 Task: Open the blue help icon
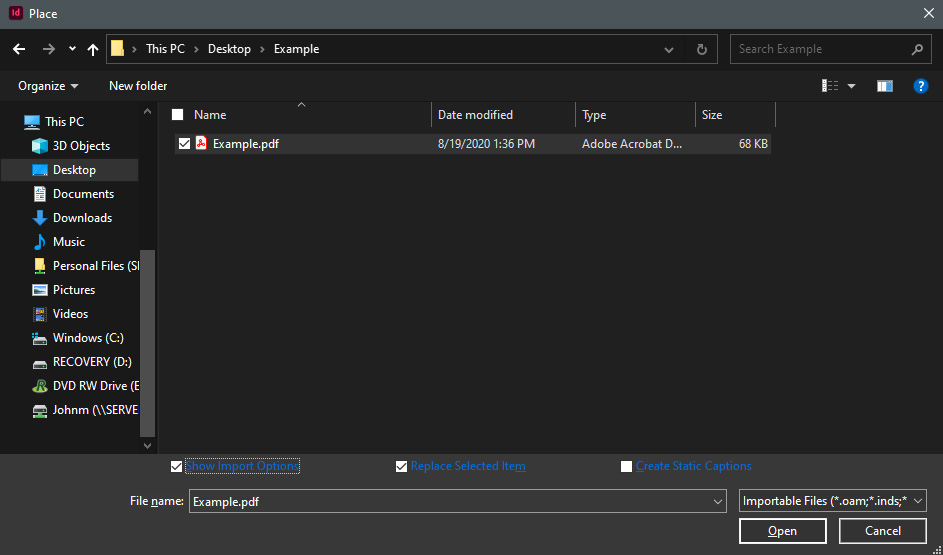[x=920, y=86]
